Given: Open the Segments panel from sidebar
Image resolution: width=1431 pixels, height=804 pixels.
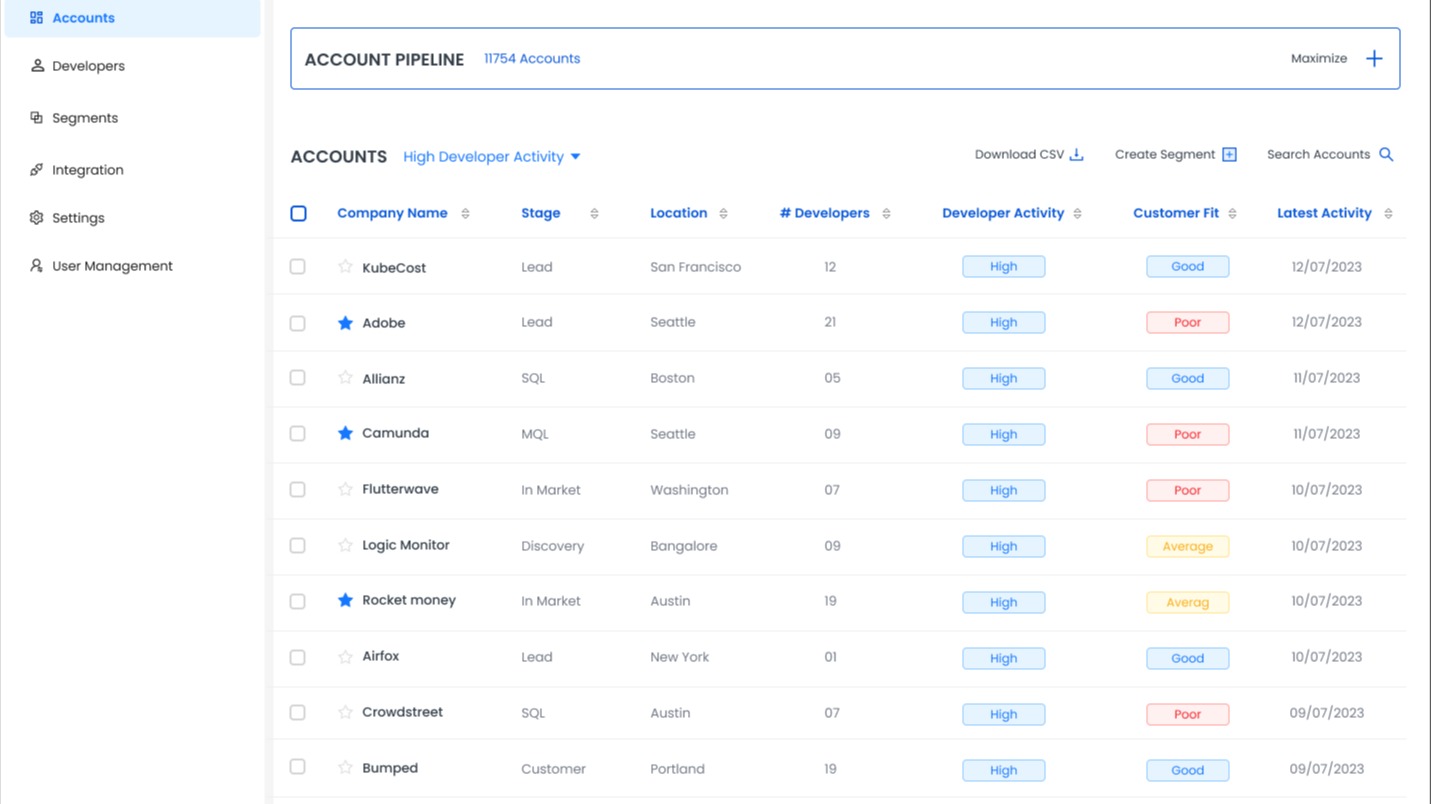Looking at the screenshot, I should (36, 117).
